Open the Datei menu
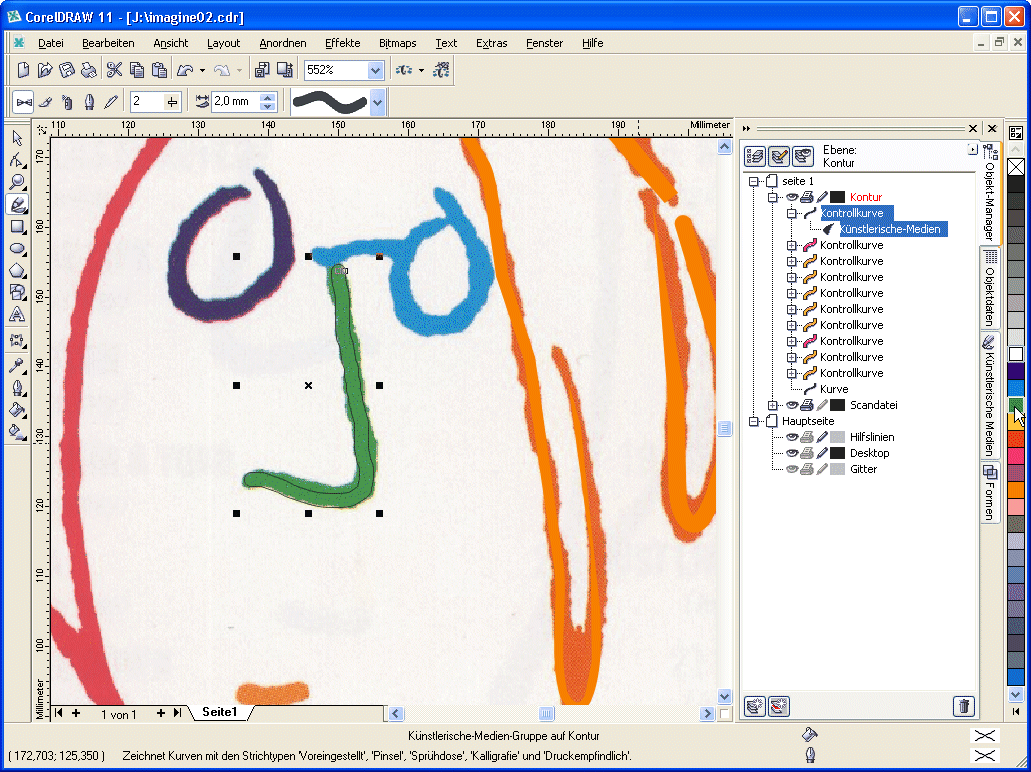 pyautogui.click(x=51, y=43)
